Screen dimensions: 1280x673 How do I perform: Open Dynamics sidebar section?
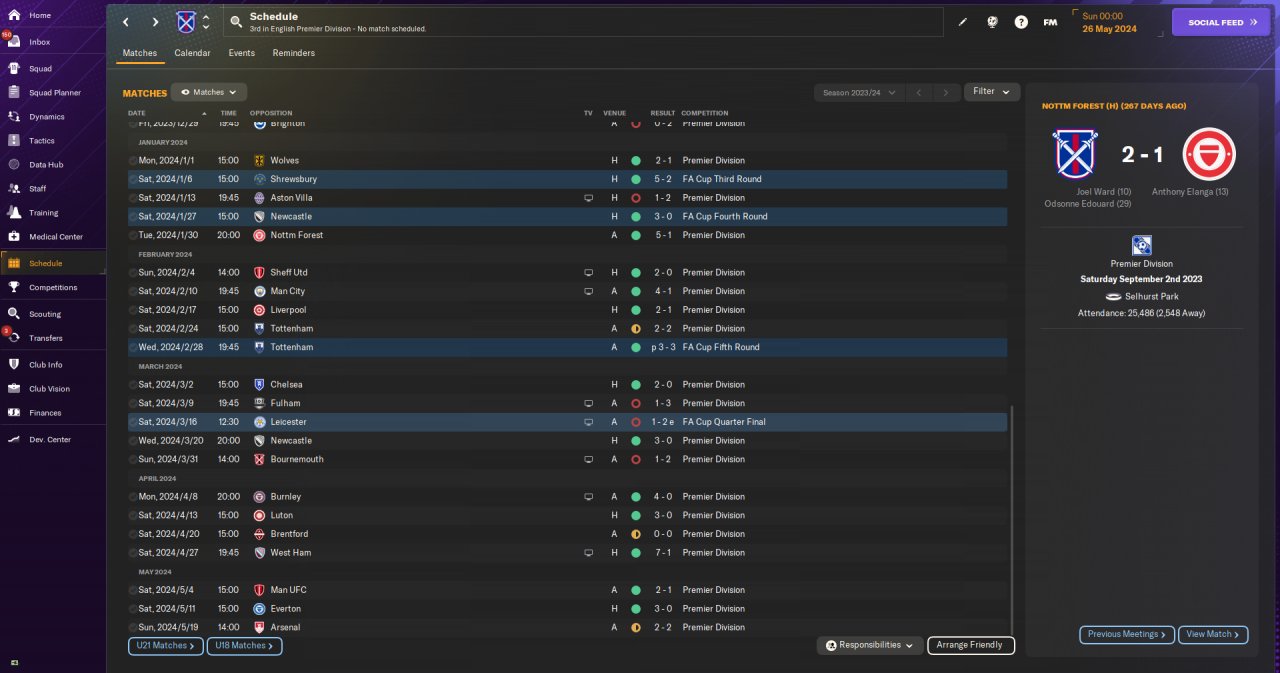coord(46,117)
